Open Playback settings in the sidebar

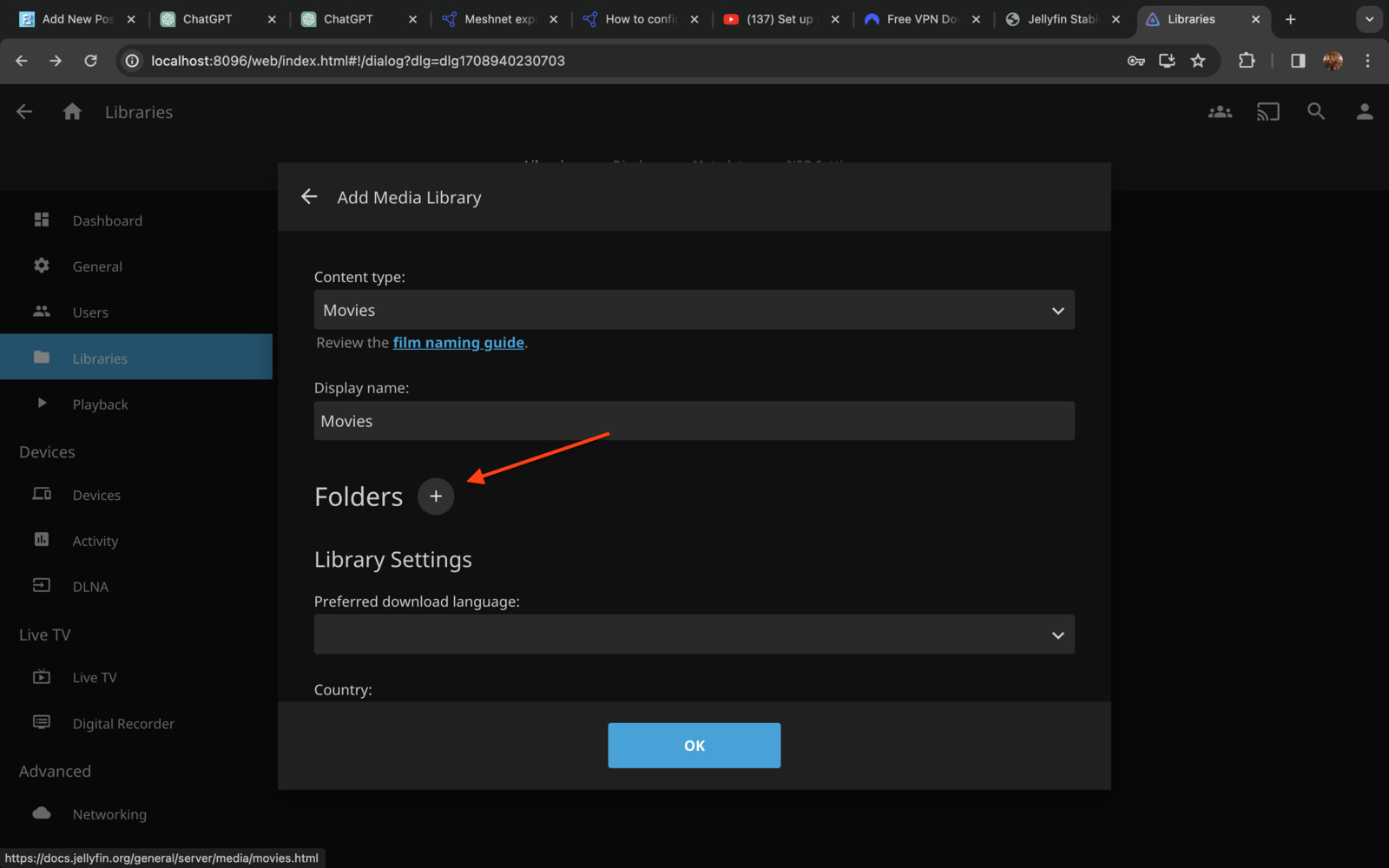100,404
